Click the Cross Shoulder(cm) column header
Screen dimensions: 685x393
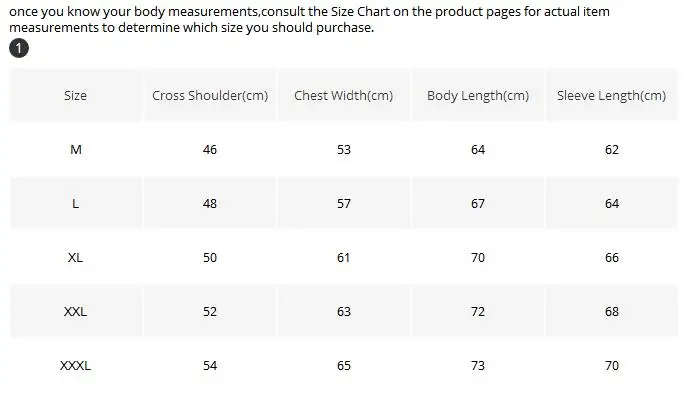(210, 95)
